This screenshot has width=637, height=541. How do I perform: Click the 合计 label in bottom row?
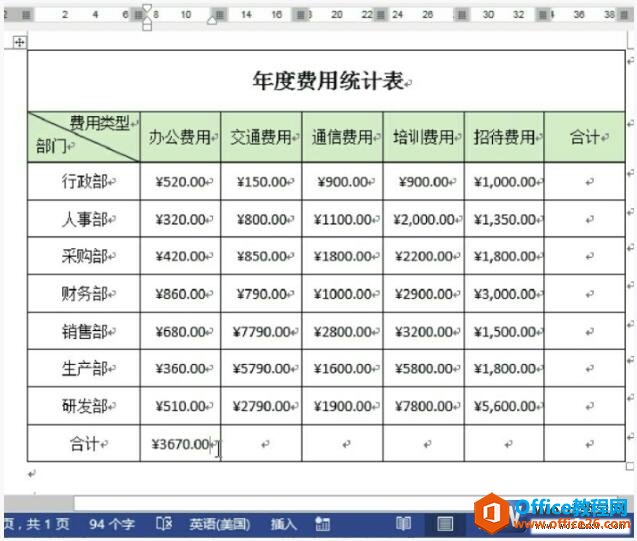coord(84,444)
